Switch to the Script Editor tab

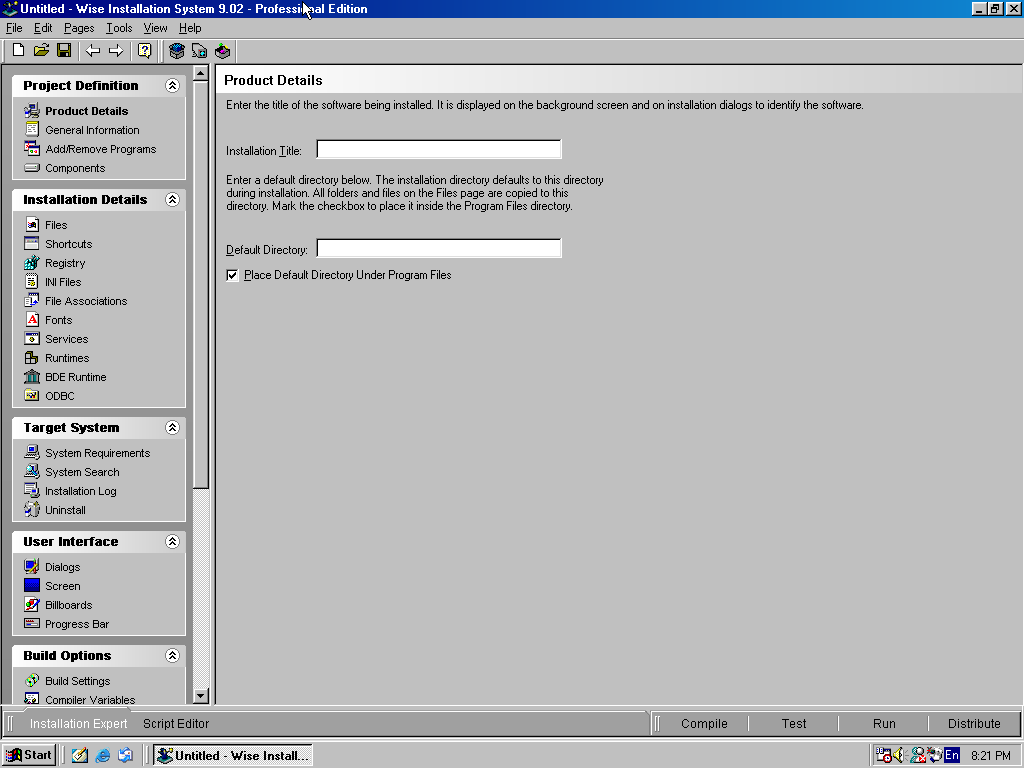coord(176,723)
